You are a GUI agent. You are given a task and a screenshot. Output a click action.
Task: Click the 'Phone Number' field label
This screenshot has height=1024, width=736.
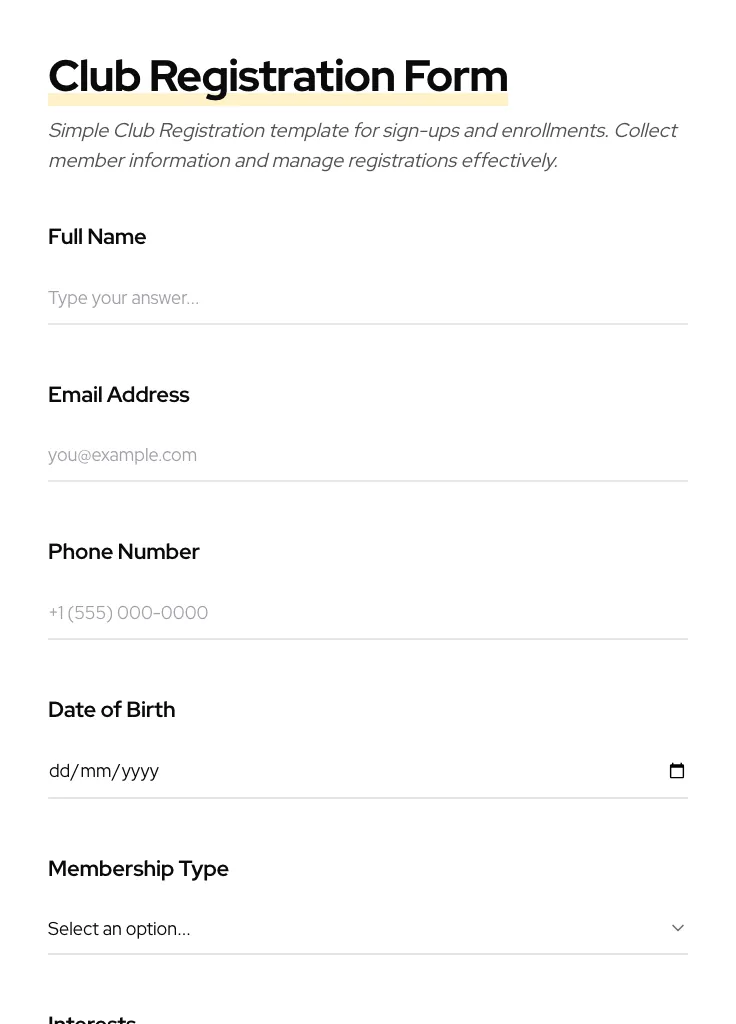pyautogui.click(x=123, y=552)
